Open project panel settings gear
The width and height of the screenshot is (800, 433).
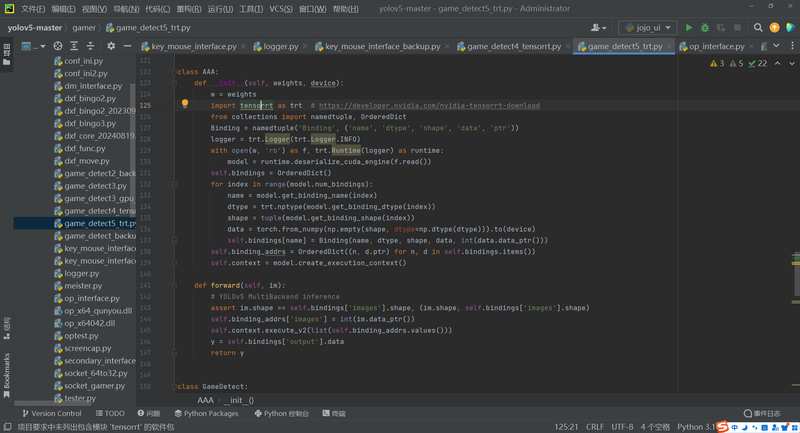coord(111,46)
